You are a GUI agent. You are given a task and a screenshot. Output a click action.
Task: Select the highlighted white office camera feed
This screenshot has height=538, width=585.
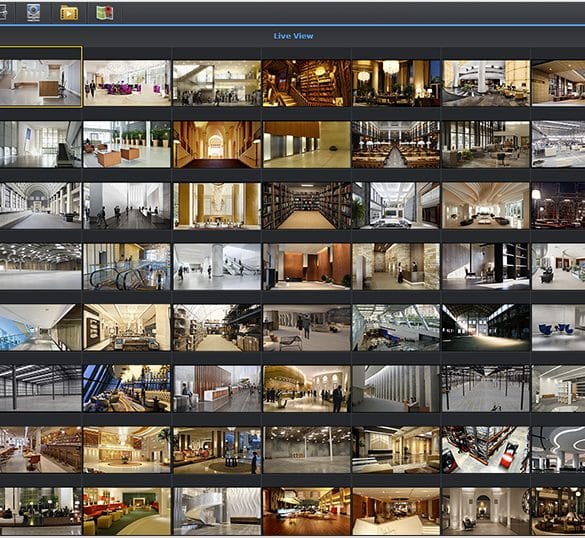click(x=40, y=83)
